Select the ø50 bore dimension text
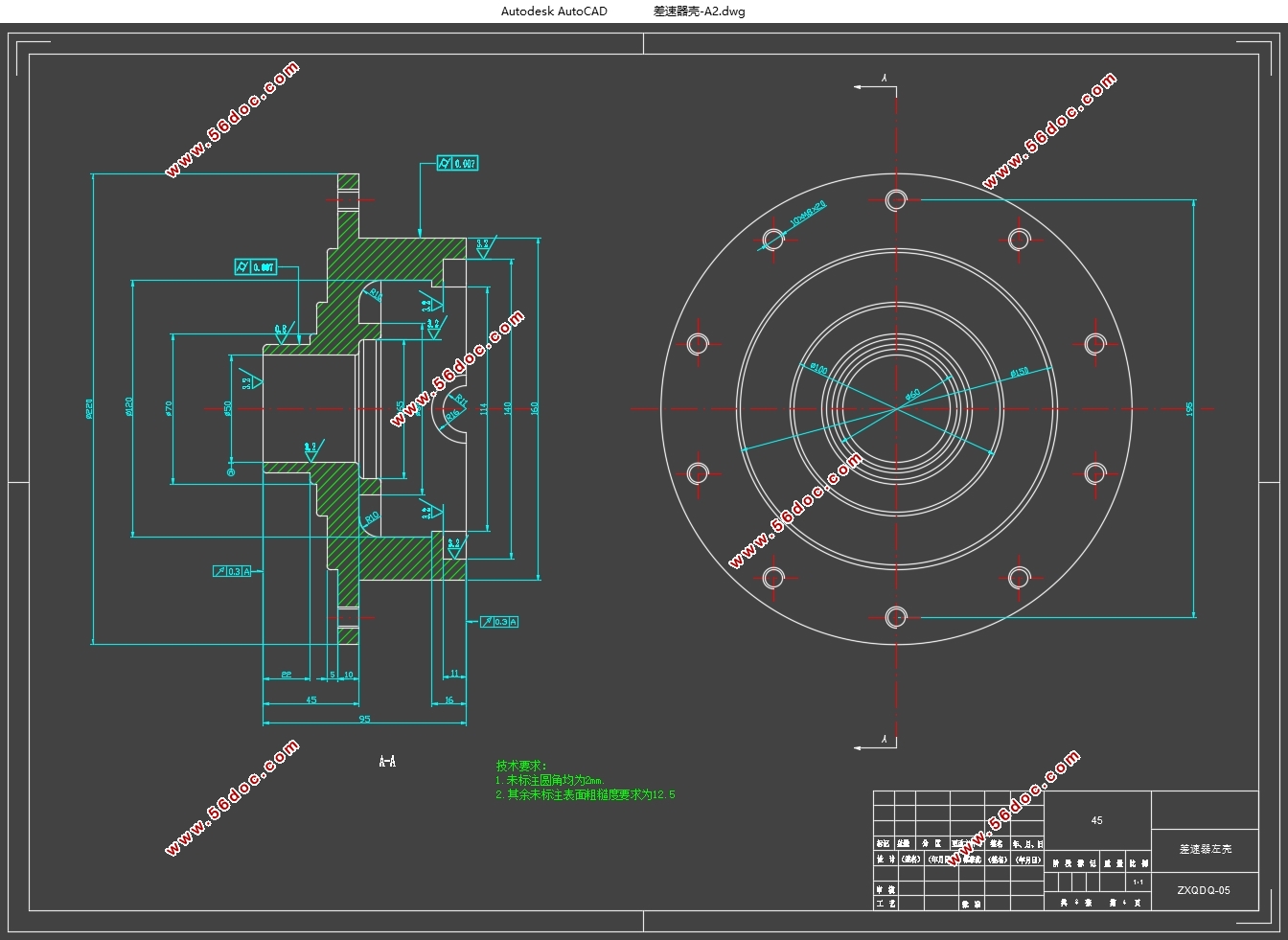 (x=227, y=408)
